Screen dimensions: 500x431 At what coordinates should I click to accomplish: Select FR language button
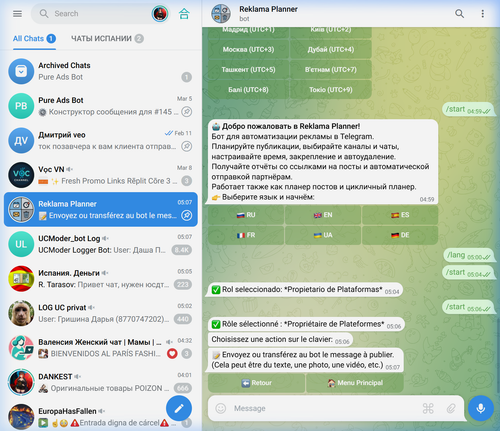246,235
